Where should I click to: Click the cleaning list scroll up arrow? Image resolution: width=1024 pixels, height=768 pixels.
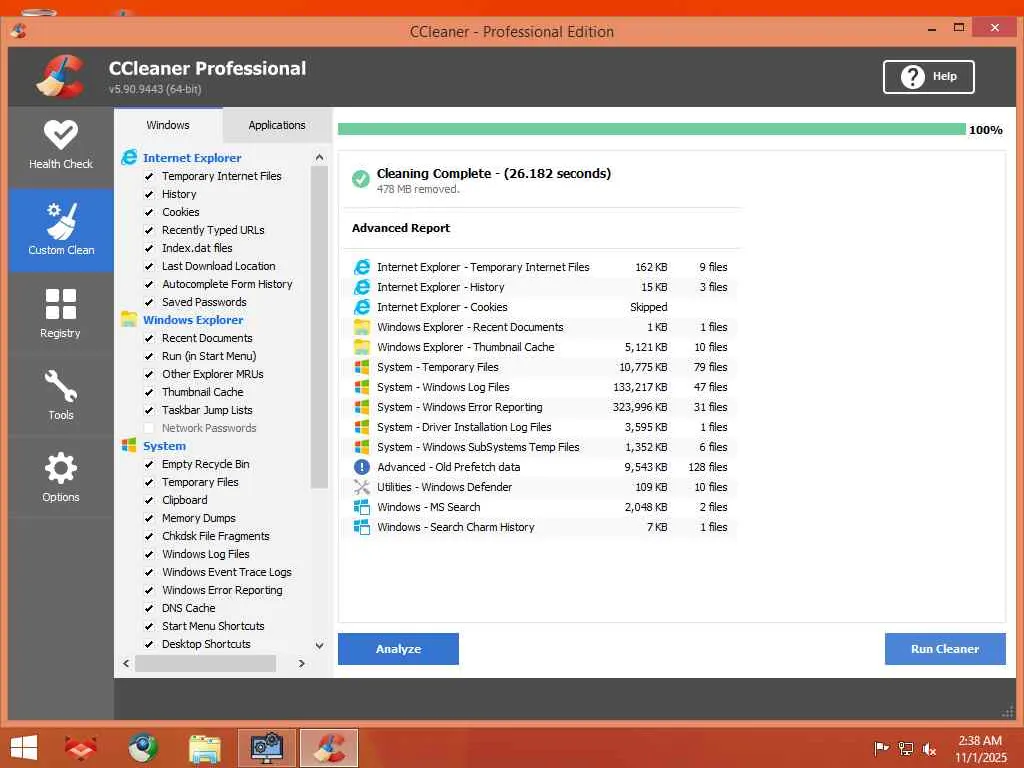(319, 157)
